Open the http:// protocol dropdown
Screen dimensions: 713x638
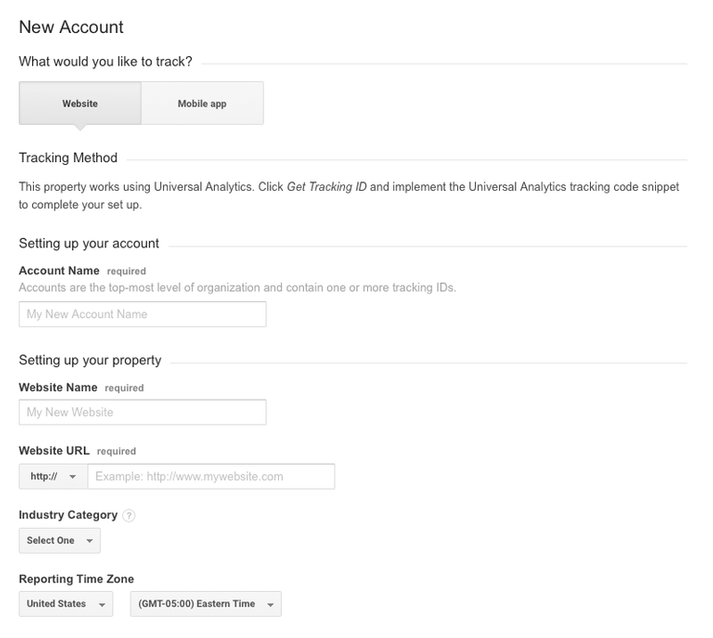pos(53,476)
